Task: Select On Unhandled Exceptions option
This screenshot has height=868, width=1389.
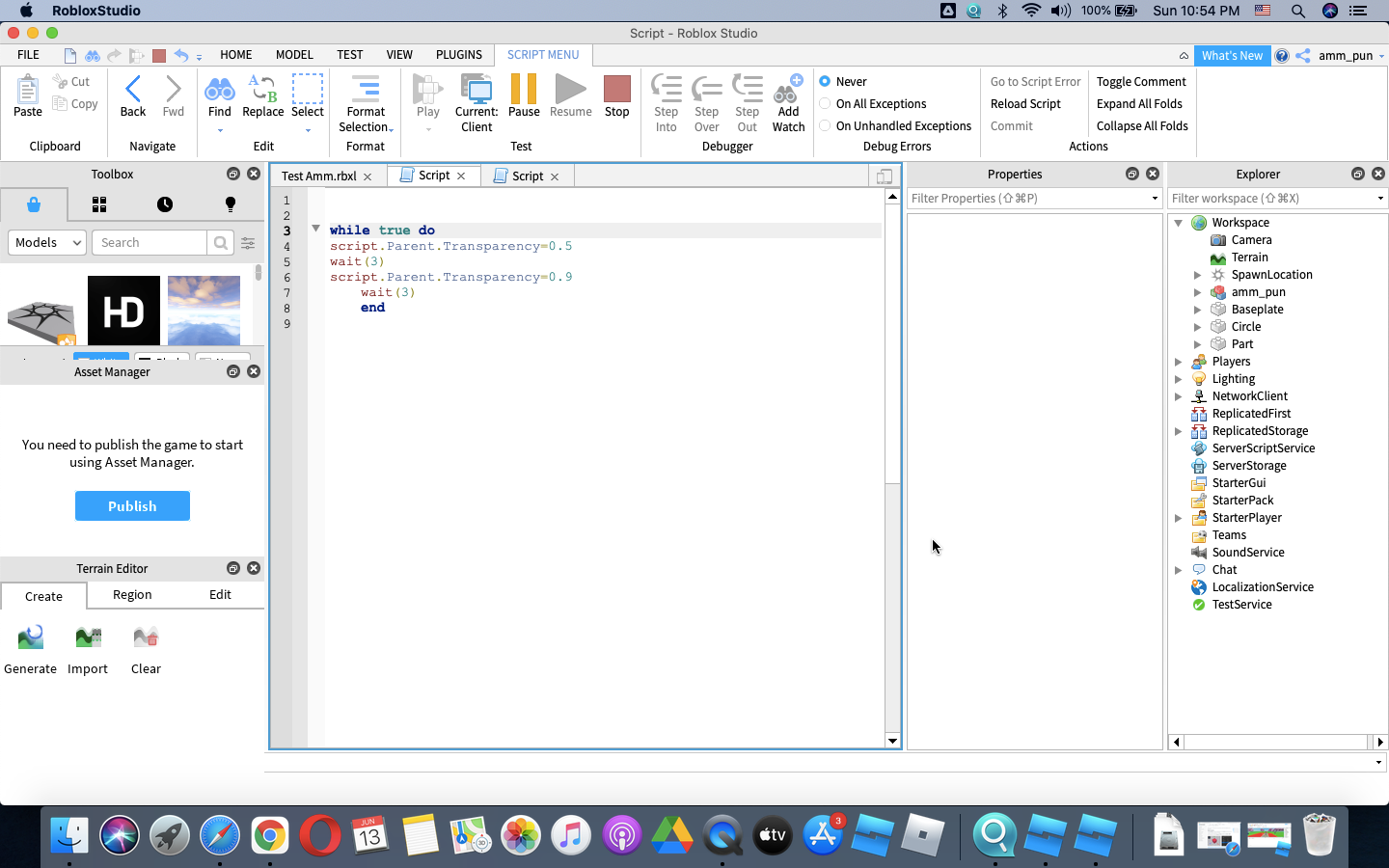Action: (x=825, y=125)
